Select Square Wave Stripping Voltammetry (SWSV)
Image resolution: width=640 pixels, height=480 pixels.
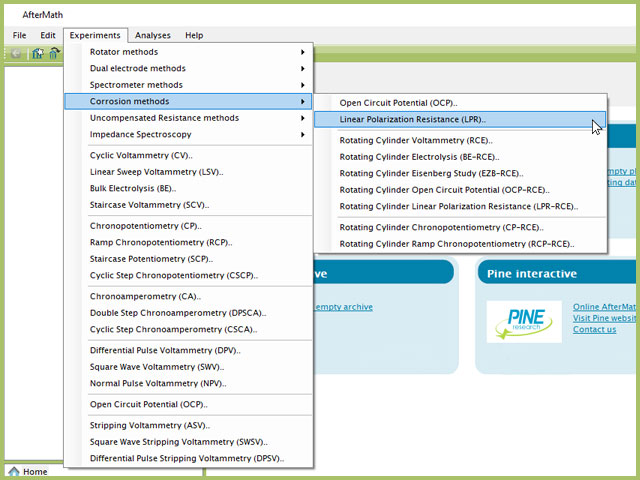click(x=188, y=442)
